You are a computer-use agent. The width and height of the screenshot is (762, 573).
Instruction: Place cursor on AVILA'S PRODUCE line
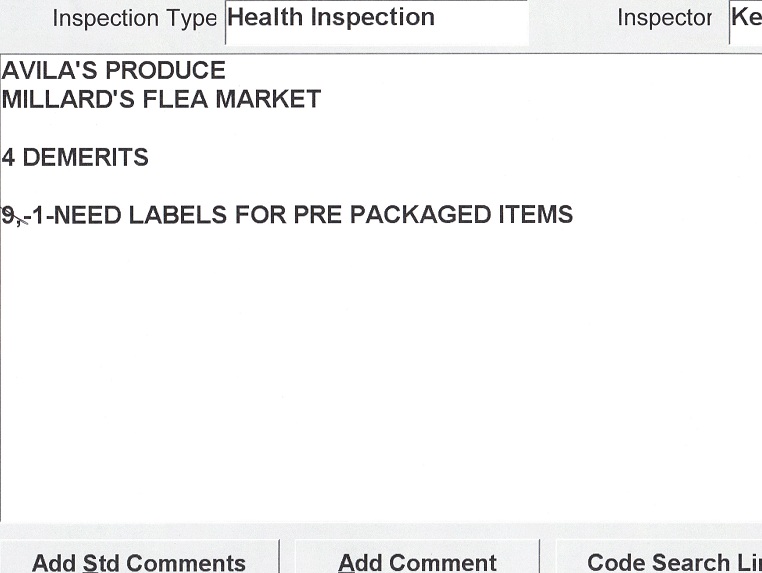click(x=114, y=71)
